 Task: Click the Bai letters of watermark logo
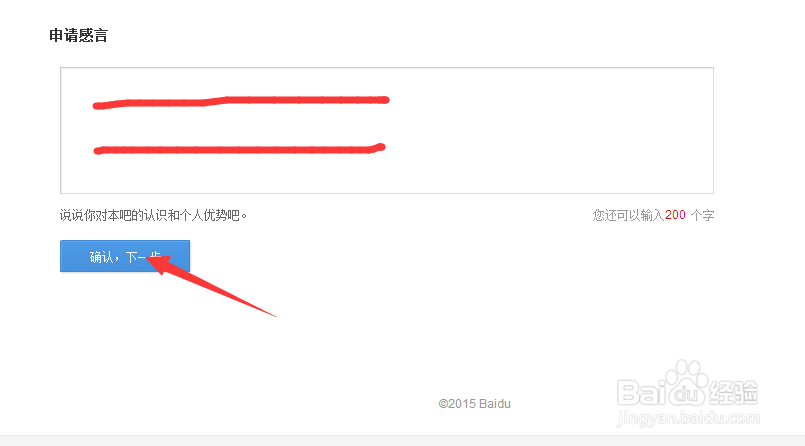coord(642,393)
